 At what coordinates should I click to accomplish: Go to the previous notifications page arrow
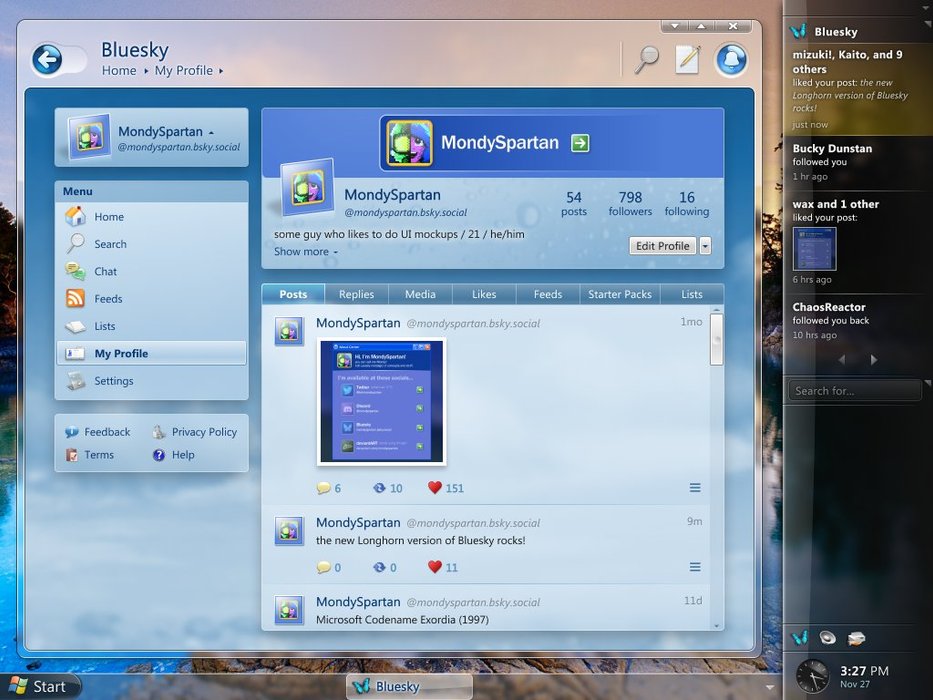[x=842, y=360]
